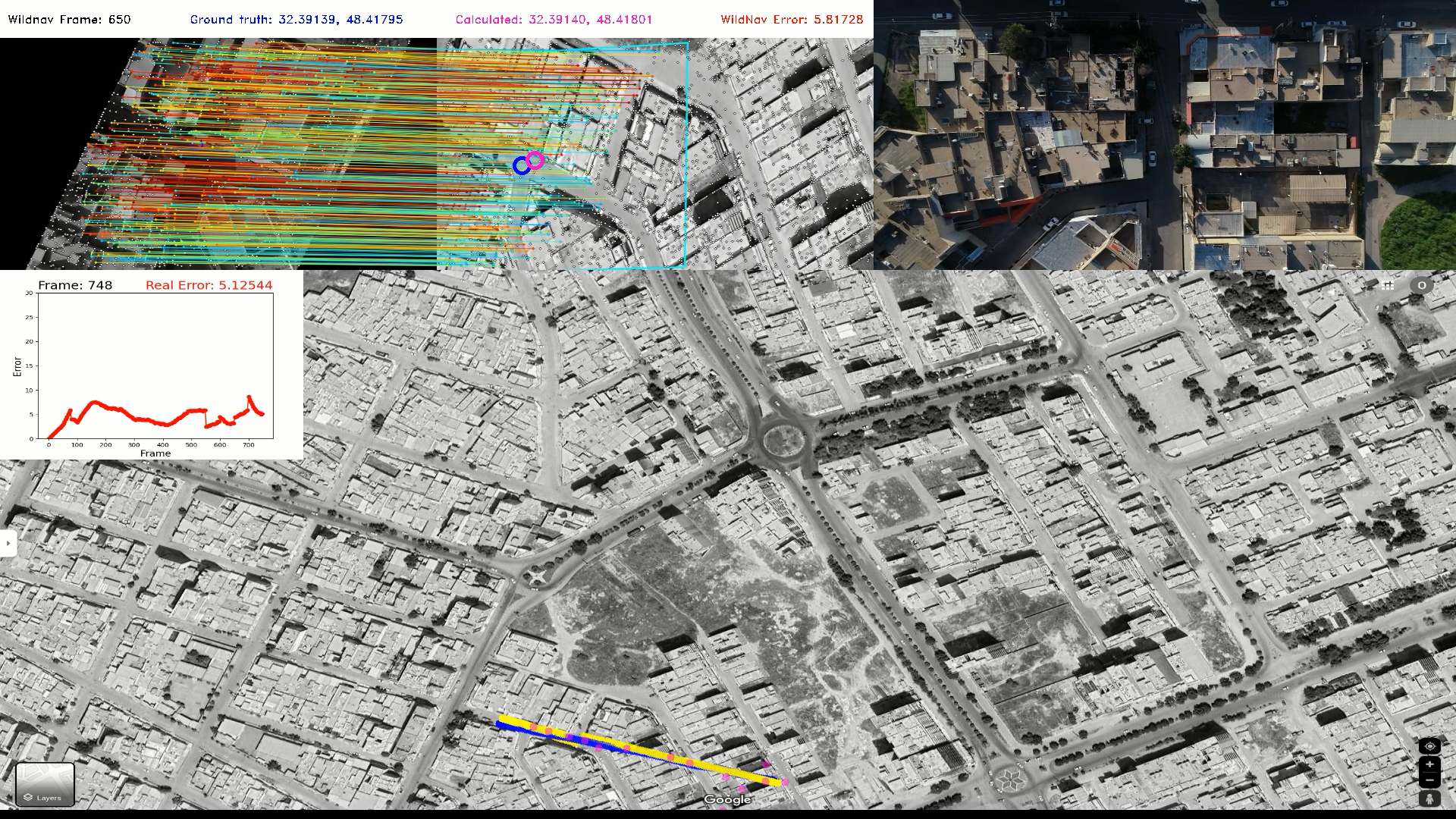Select the Street View pegman icon
This screenshot has width=1456, height=819.
tap(1429, 798)
